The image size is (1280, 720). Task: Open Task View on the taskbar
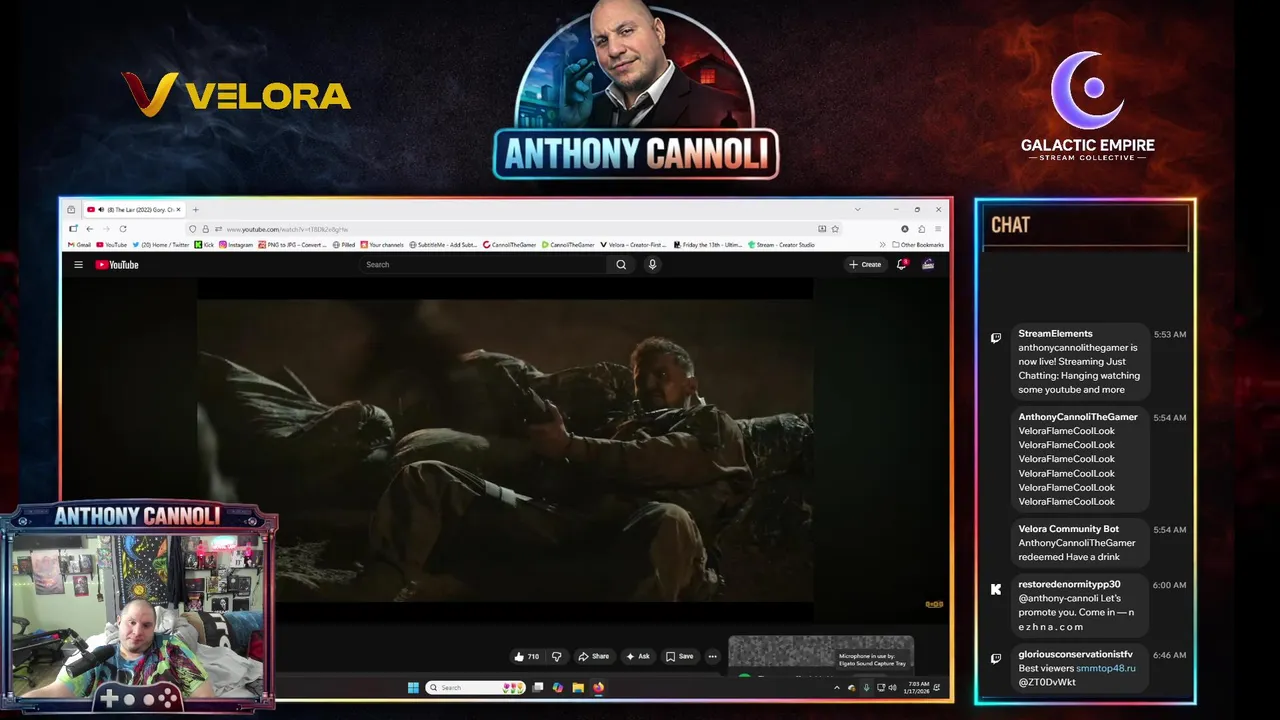point(538,688)
